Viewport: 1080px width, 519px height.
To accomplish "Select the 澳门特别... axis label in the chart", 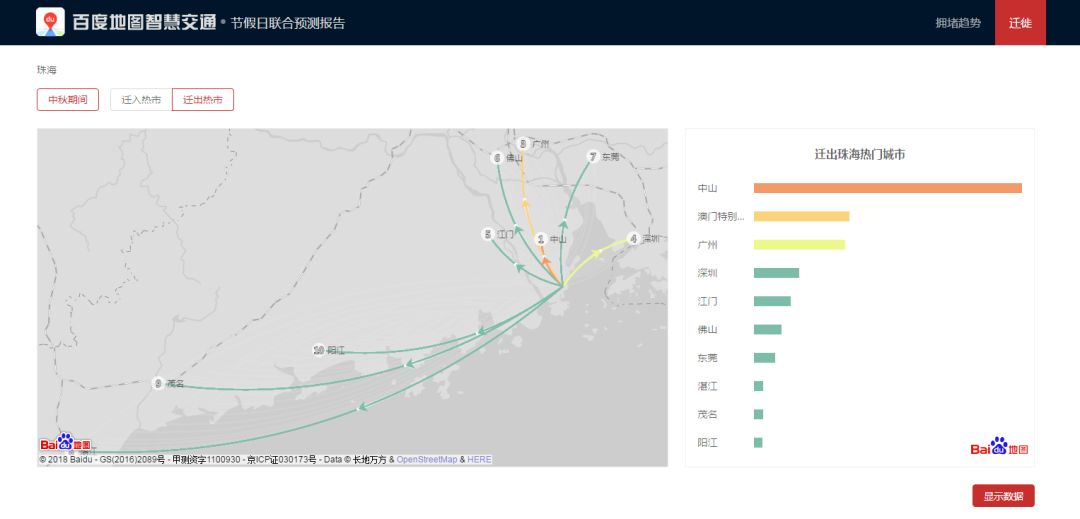I will (x=721, y=216).
